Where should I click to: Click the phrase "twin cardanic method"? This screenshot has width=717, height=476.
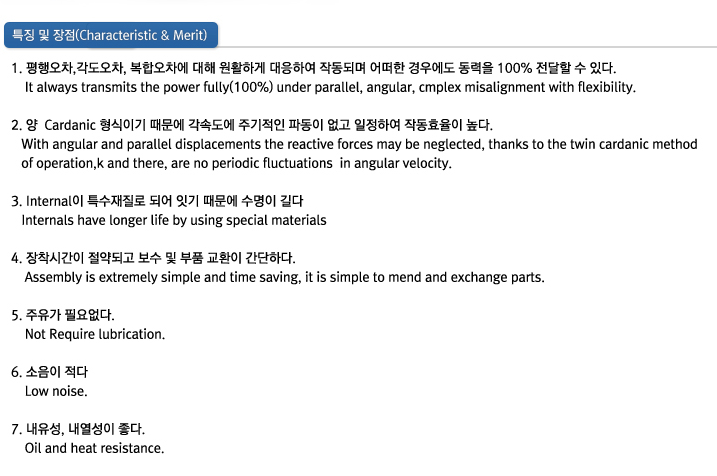tap(634, 144)
